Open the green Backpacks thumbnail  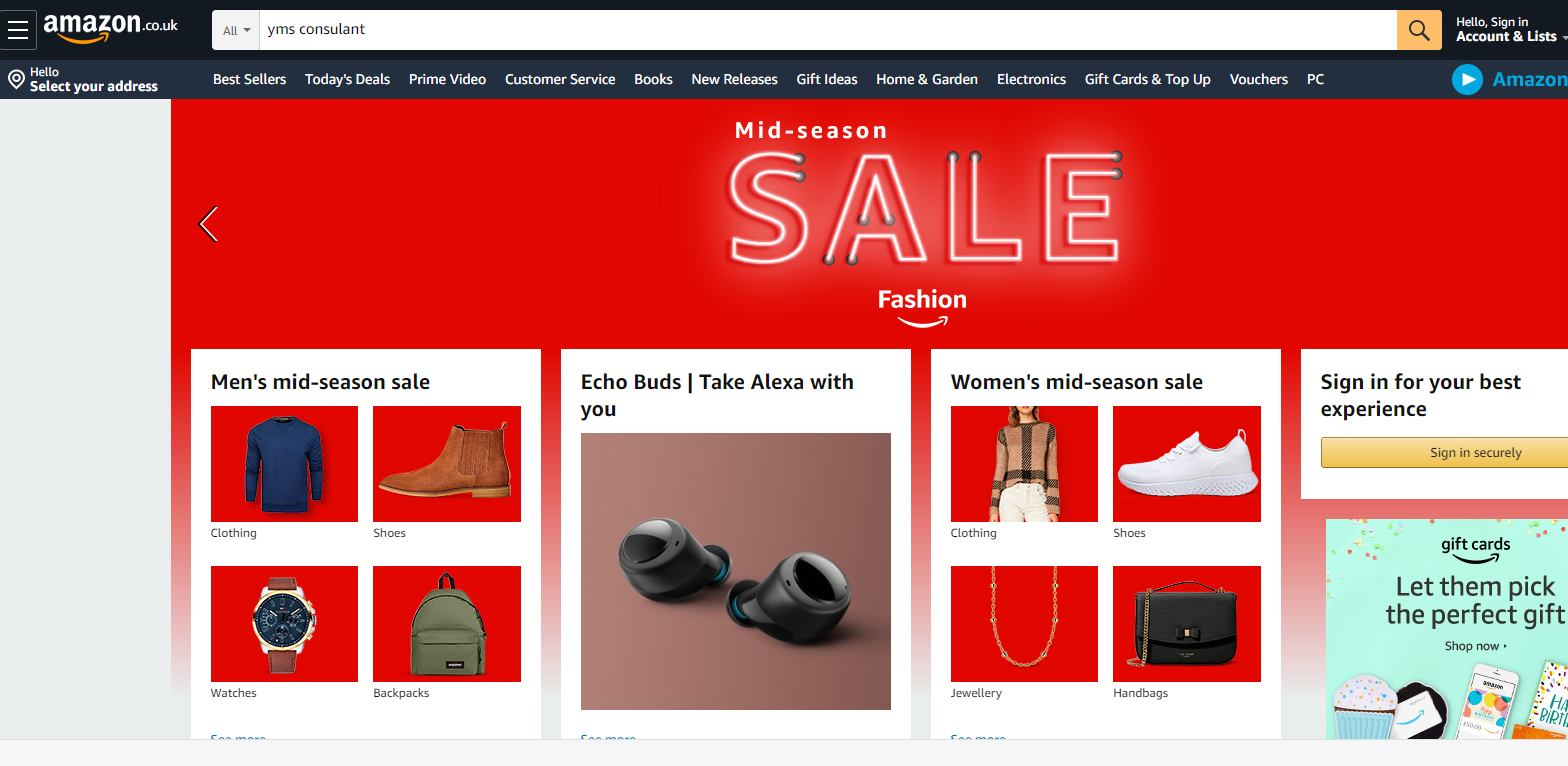pos(447,624)
